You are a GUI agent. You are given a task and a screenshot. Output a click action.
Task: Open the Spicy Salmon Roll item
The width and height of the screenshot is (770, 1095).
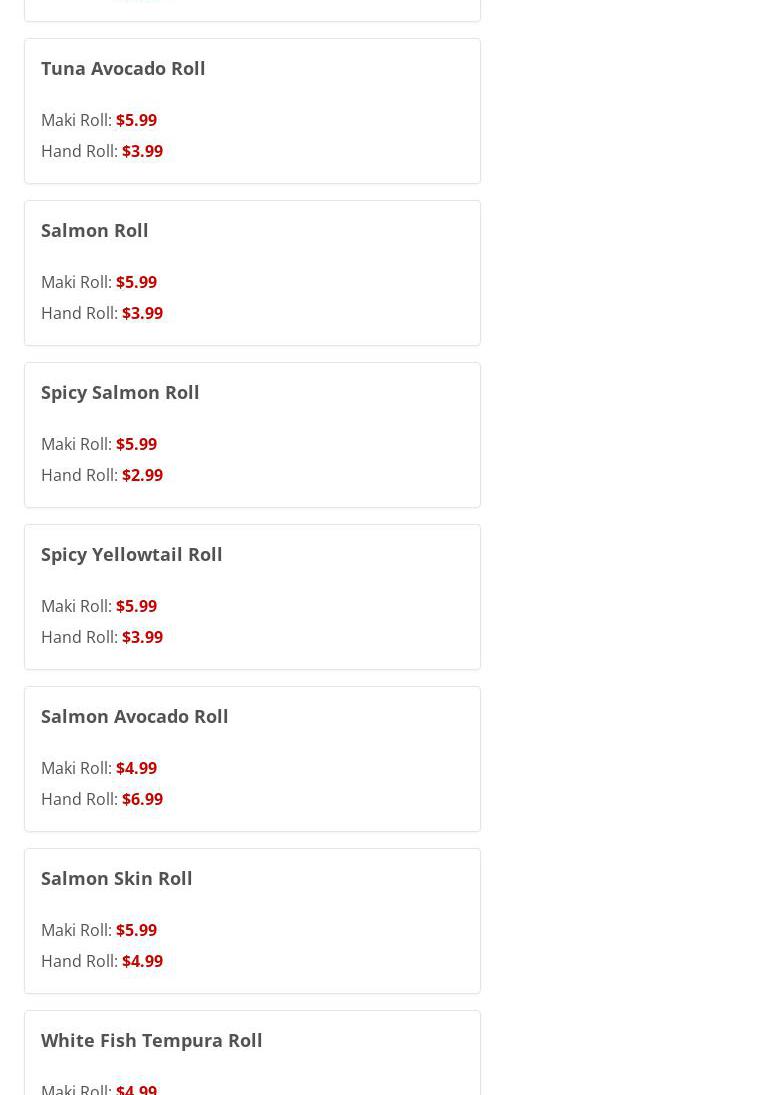coord(120,392)
